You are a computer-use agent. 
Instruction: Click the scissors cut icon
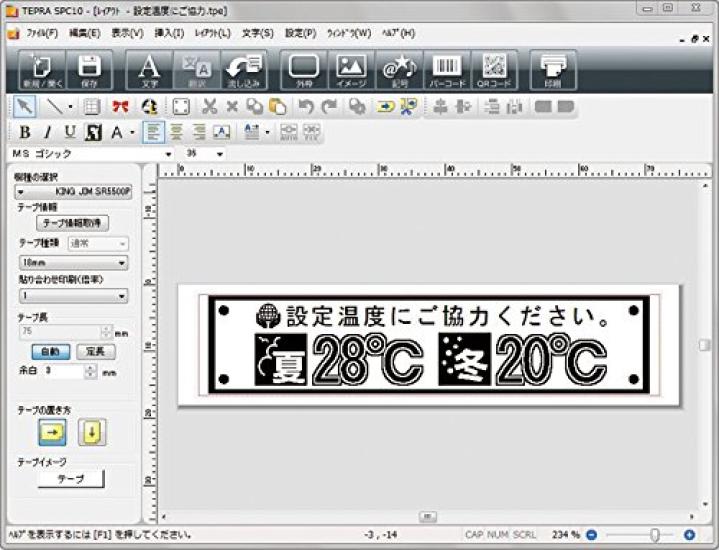point(209,106)
